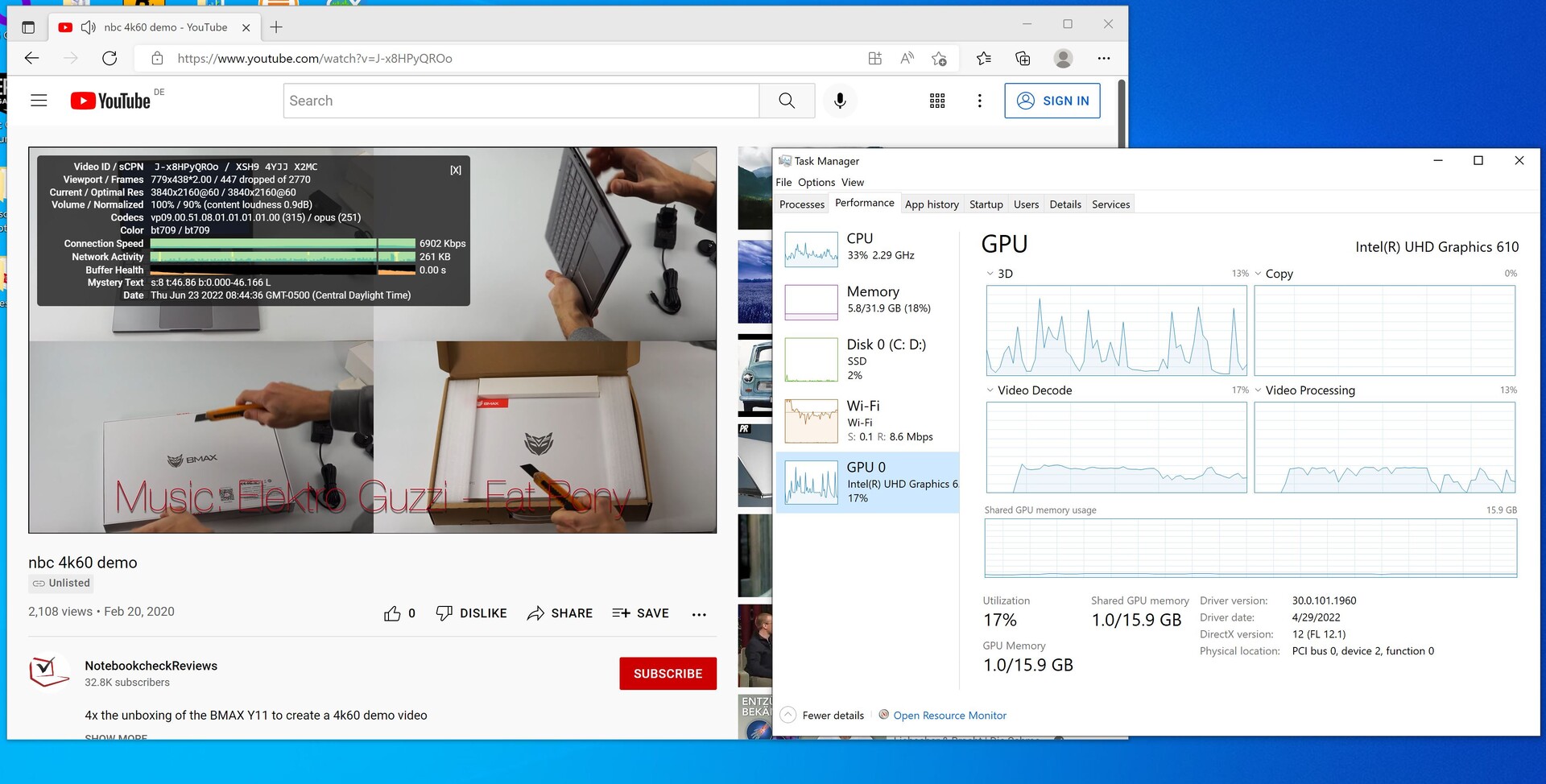Open the Edge profile avatar
This screenshot has height=784, width=1546.
[1063, 58]
